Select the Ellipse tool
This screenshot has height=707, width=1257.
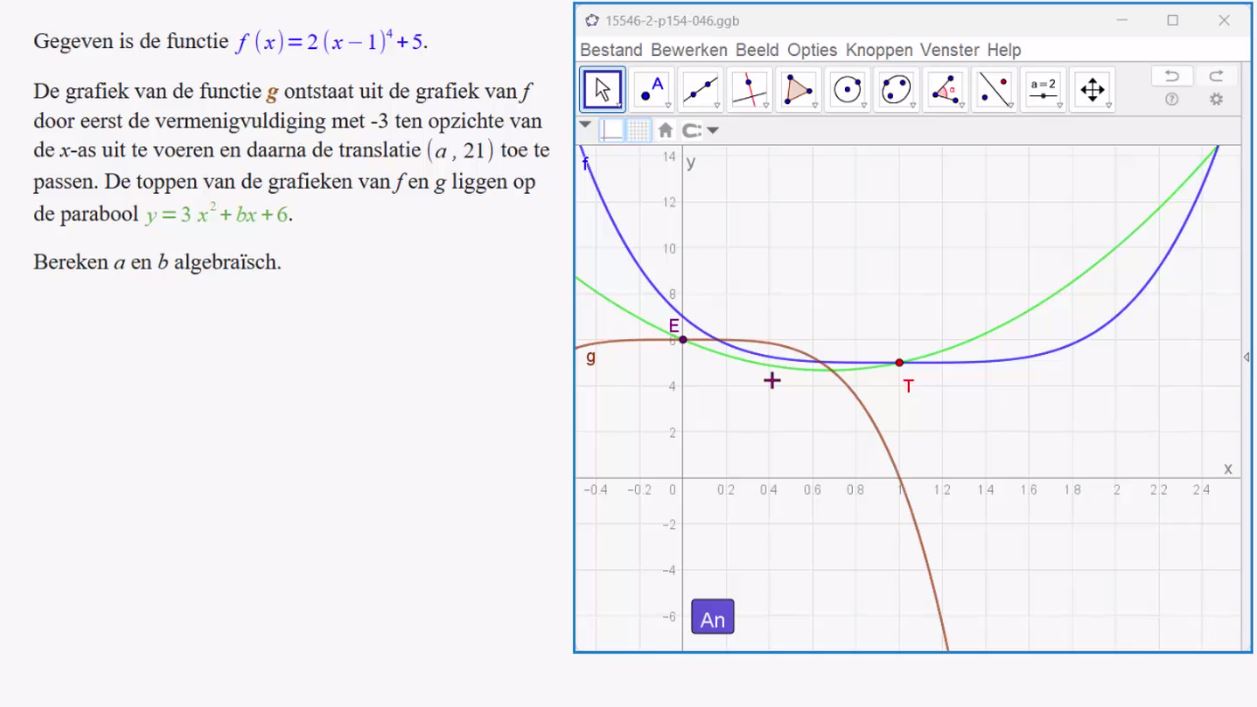coord(896,90)
